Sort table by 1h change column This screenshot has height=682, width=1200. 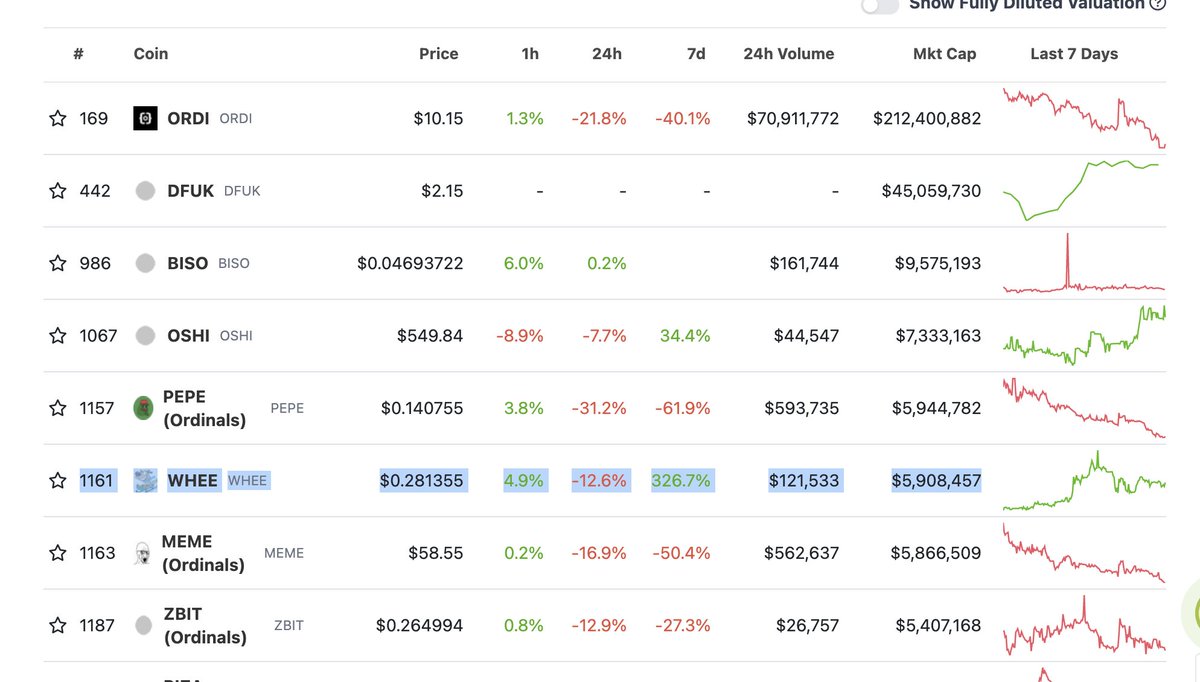pyautogui.click(x=530, y=54)
